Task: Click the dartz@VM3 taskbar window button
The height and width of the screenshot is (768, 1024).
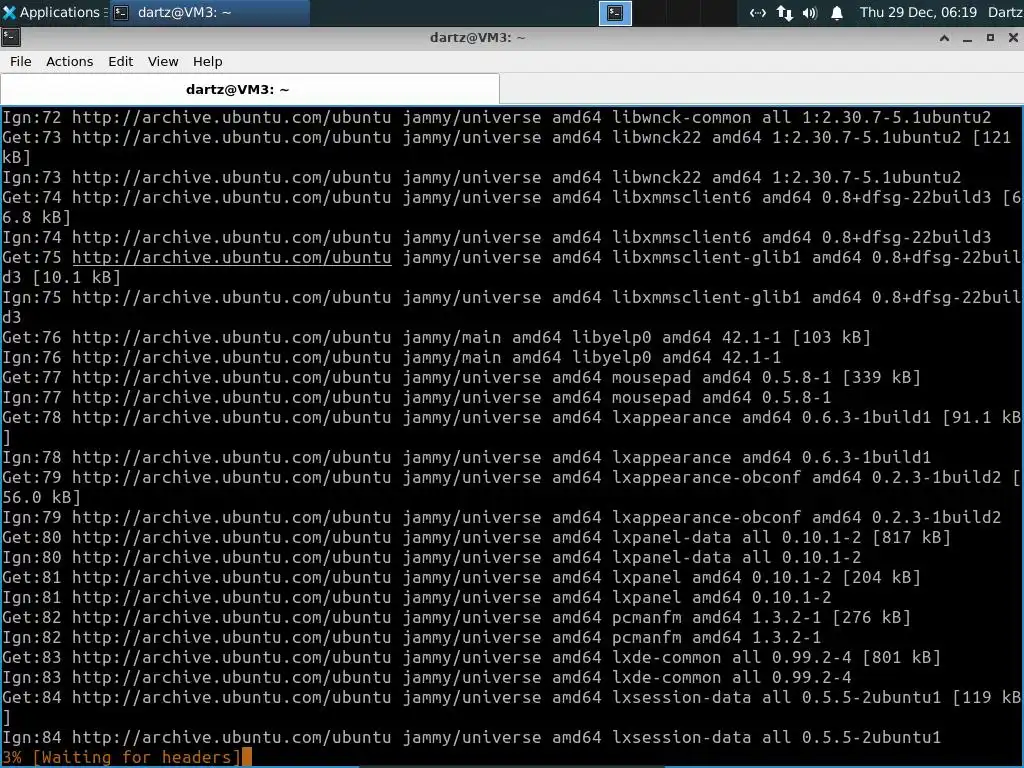Action: pos(208,12)
